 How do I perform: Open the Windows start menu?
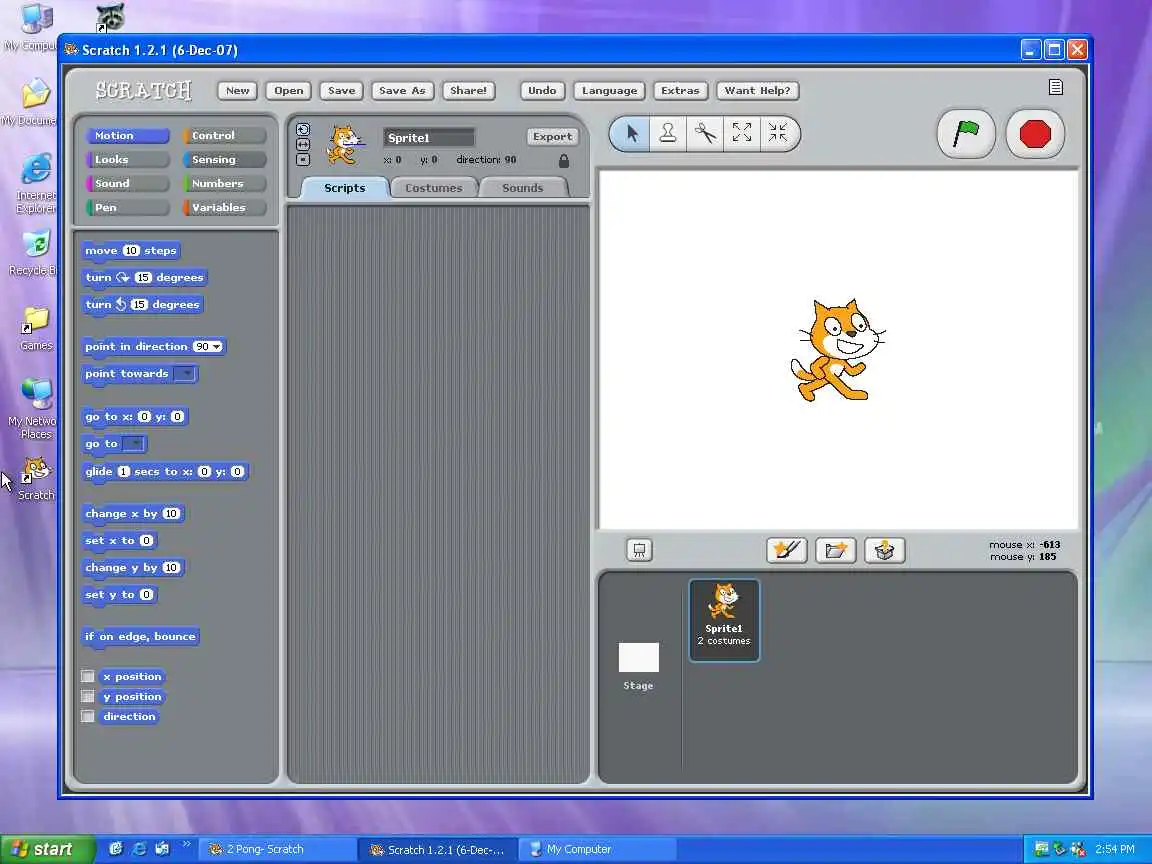[47, 849]
